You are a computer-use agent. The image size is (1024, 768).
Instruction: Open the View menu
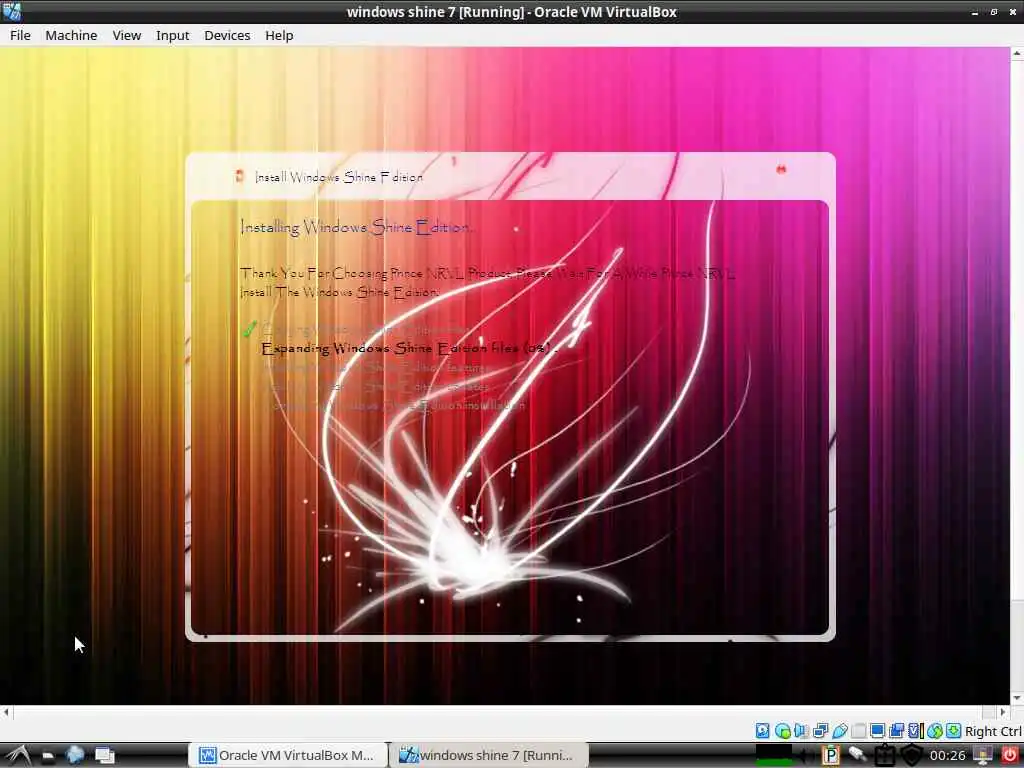pyautogui.click(x=127, y=35)
